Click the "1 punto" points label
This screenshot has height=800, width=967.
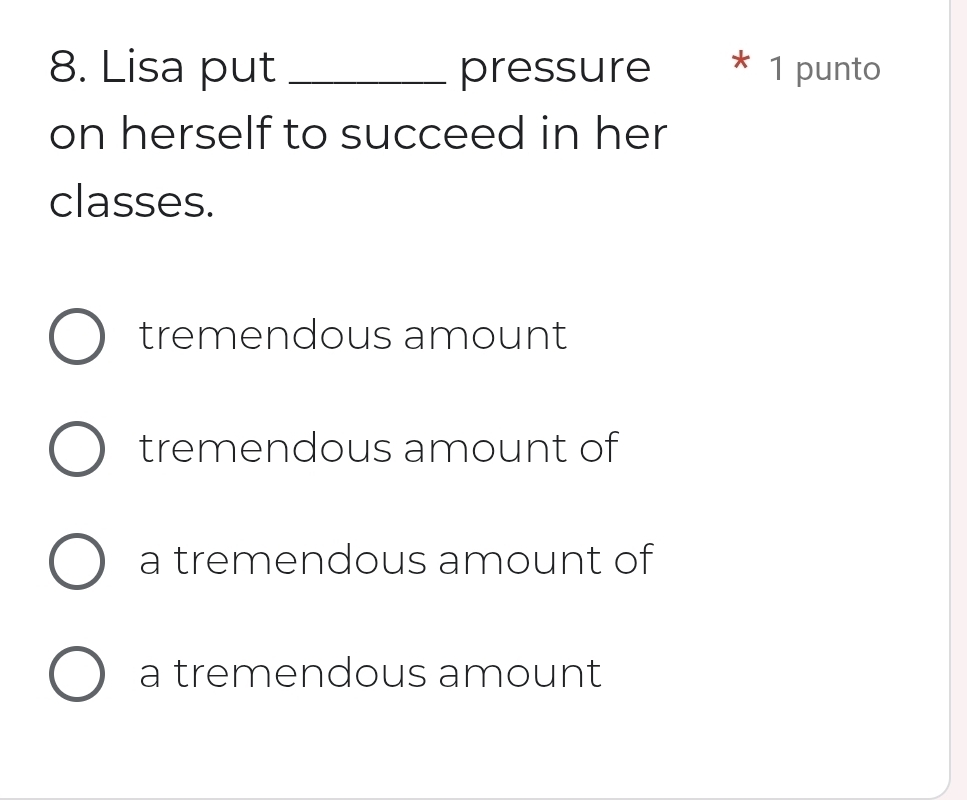tap(826, 69)
